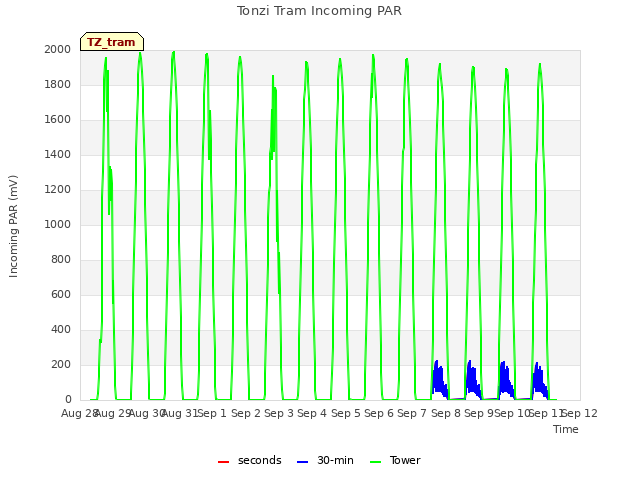The height and width of the screenshot is (480, 640).
Task: Click the 1600 y-axis tick label
Action: (58, 120)
